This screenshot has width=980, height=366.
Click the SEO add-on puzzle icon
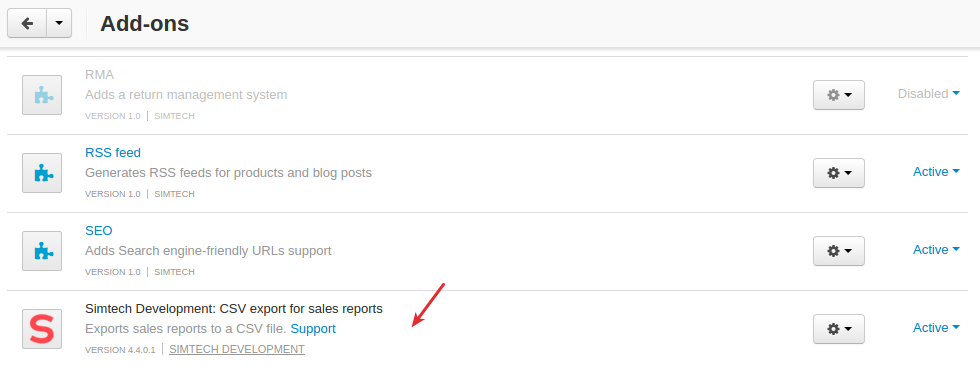click(x=42, y=251)
